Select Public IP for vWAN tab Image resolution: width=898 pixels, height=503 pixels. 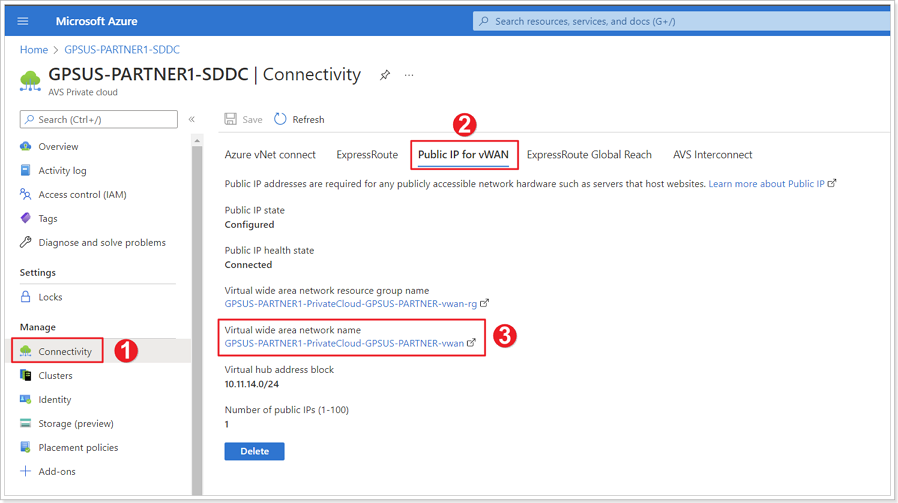[463, 155]
